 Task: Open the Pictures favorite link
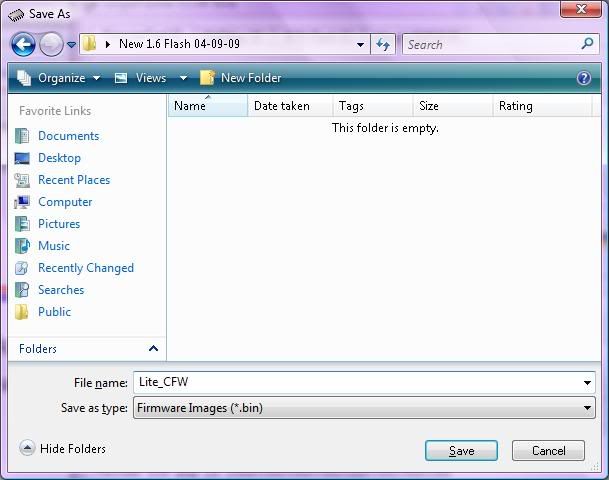[x=58, y=224]
